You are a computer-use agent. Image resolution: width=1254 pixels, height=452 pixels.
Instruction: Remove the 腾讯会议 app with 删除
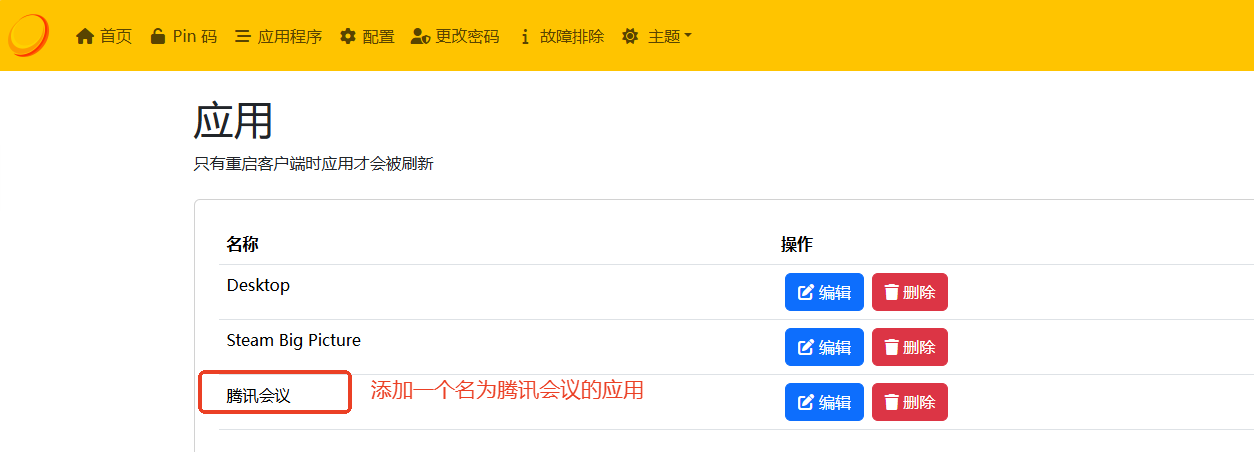(909, 402)
